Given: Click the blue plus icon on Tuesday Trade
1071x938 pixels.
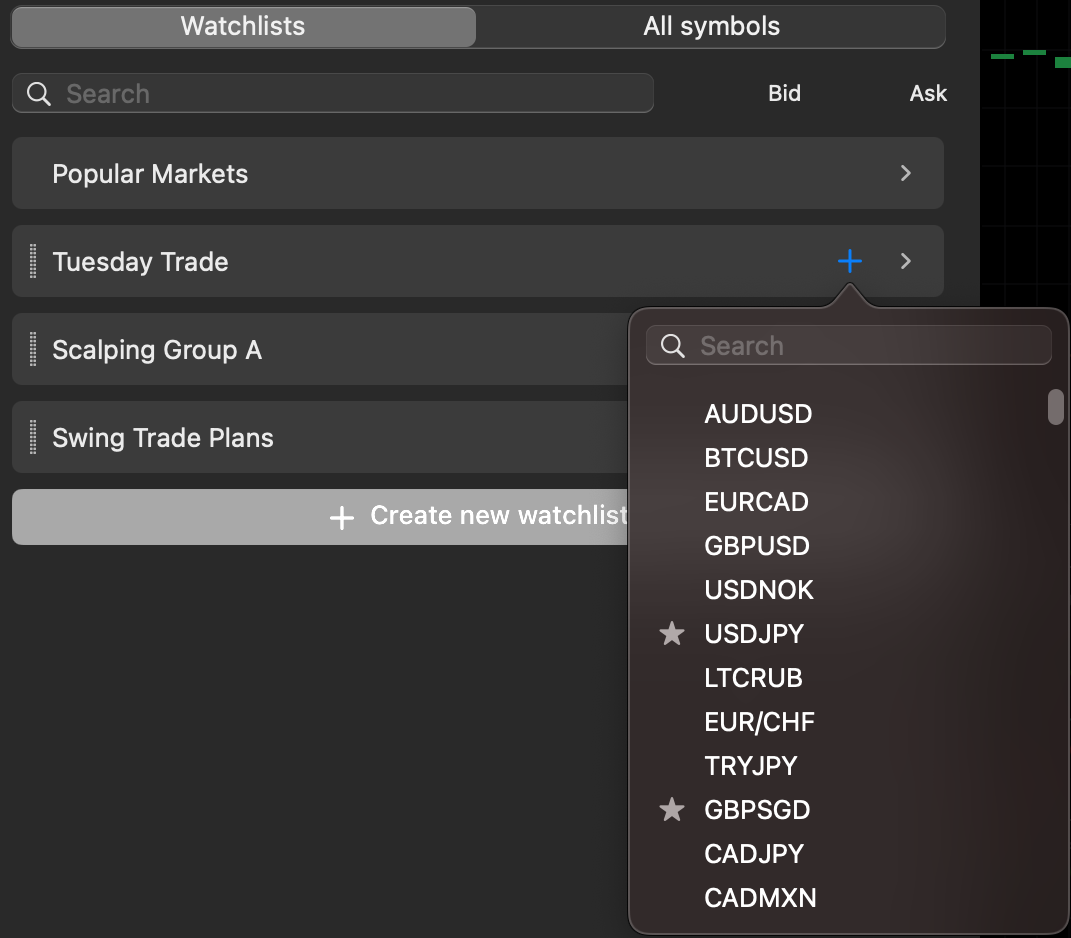Looking at the screenshot, I should pyautogui.click(x=850, y=261).
